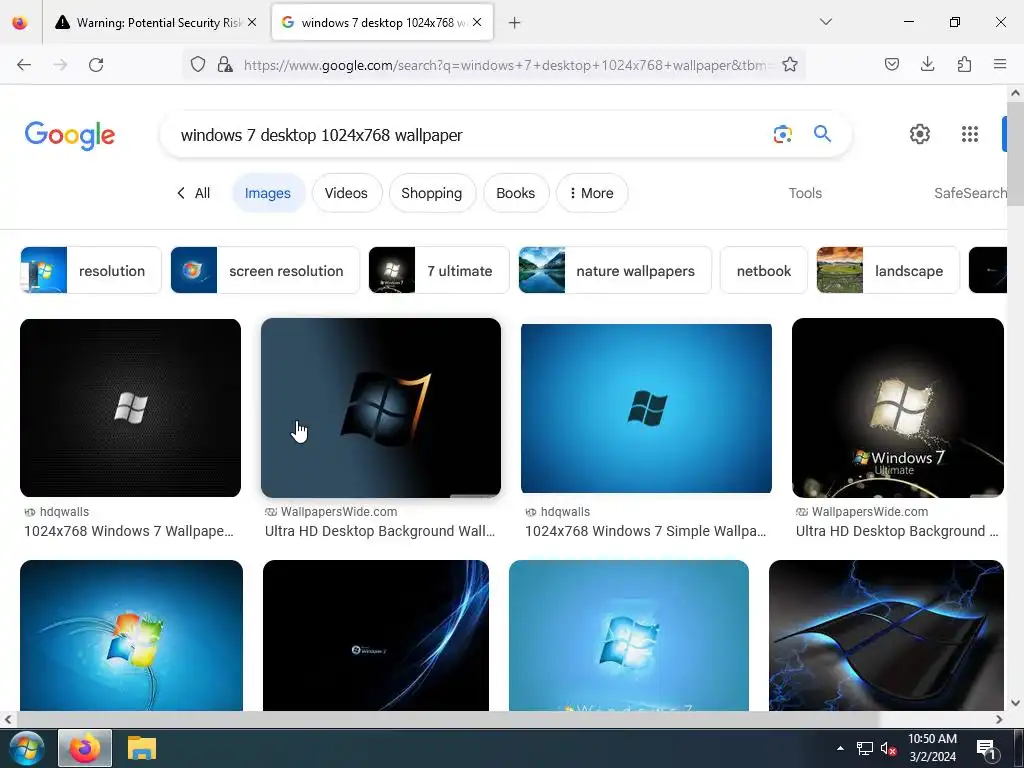The width and height of the screenshot is (1024, 768).
Task: Open the dark grey Windows logo wallpaper thumbnail
Action: click(131, 408)
